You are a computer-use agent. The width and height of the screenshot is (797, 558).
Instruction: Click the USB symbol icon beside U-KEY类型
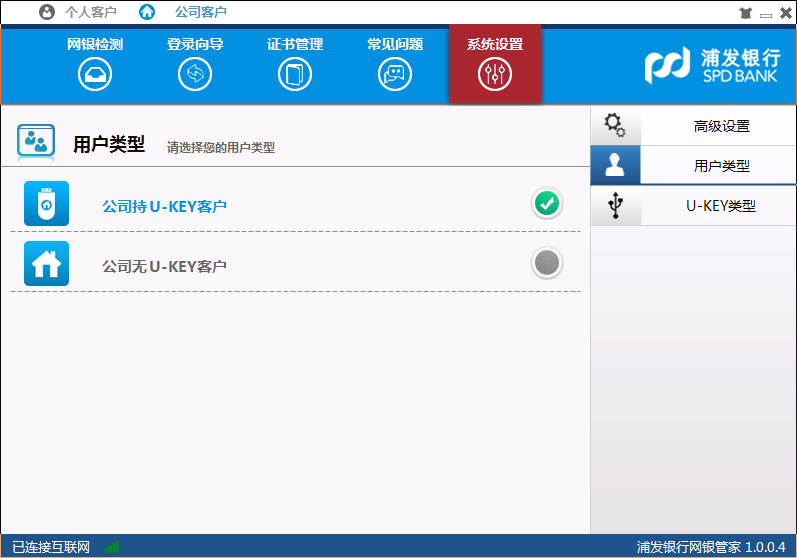[615, 206]
